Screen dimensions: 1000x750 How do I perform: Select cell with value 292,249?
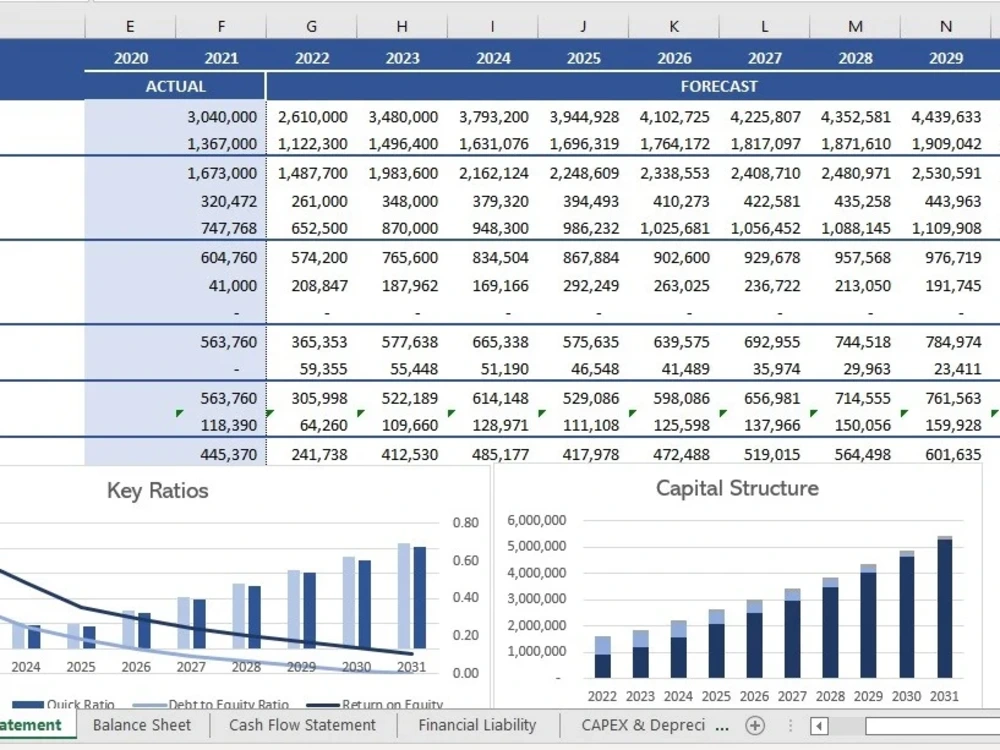click(584, 285)
